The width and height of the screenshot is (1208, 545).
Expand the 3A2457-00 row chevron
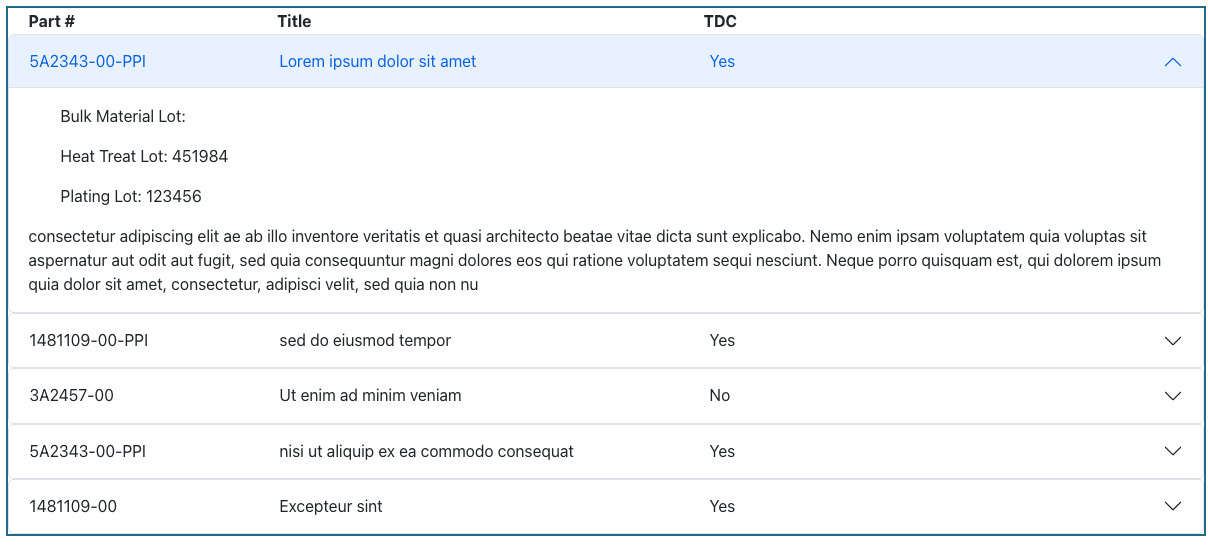click(1173, 396)
